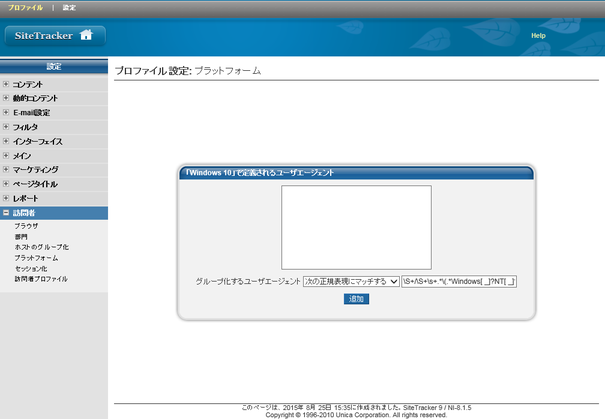Open the 次の正規表現にマッチする dropdown
This screenshot has width=605, height=419.
(351, 282)
